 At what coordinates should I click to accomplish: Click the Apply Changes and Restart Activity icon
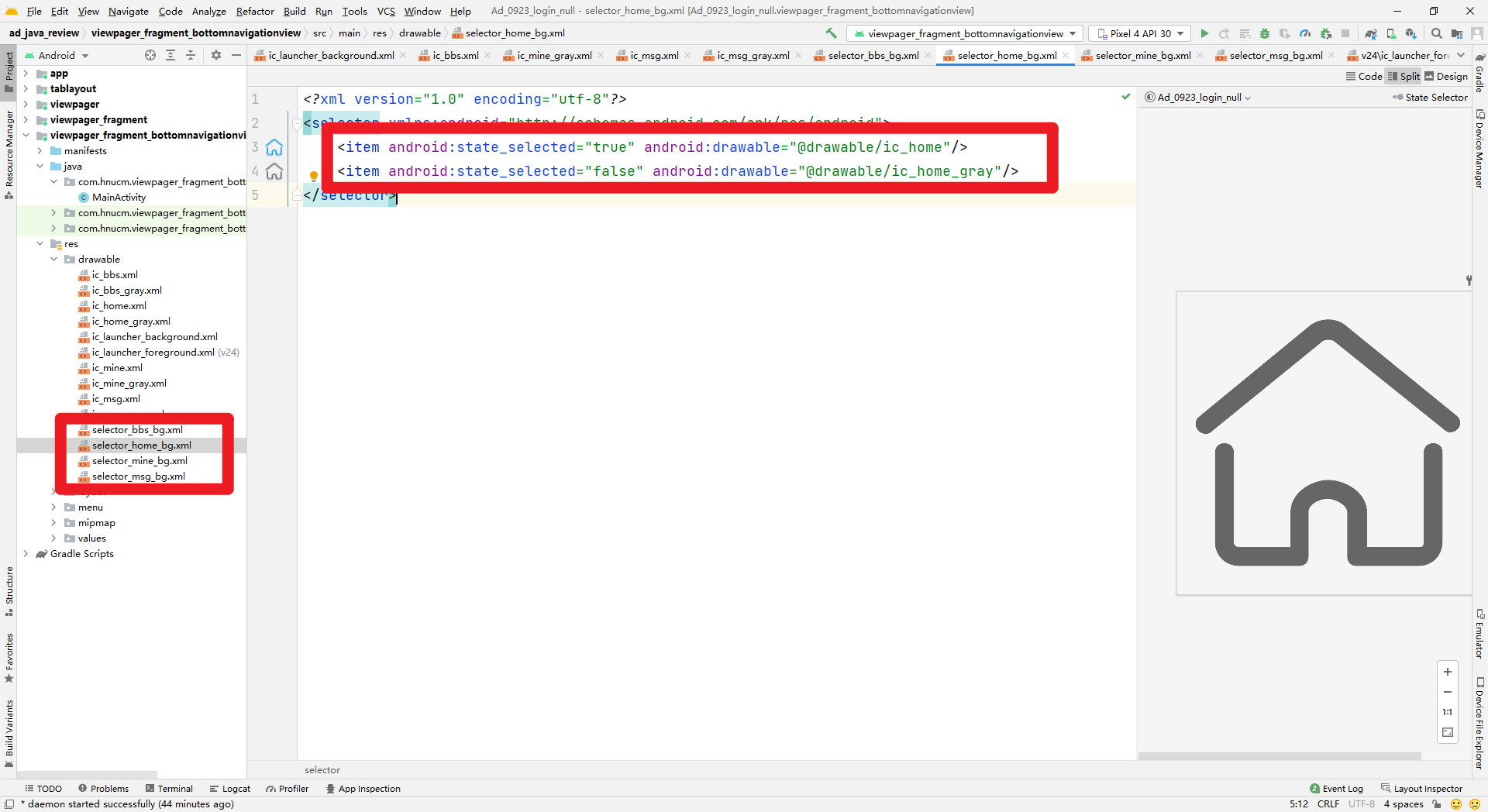point(1224,33)
